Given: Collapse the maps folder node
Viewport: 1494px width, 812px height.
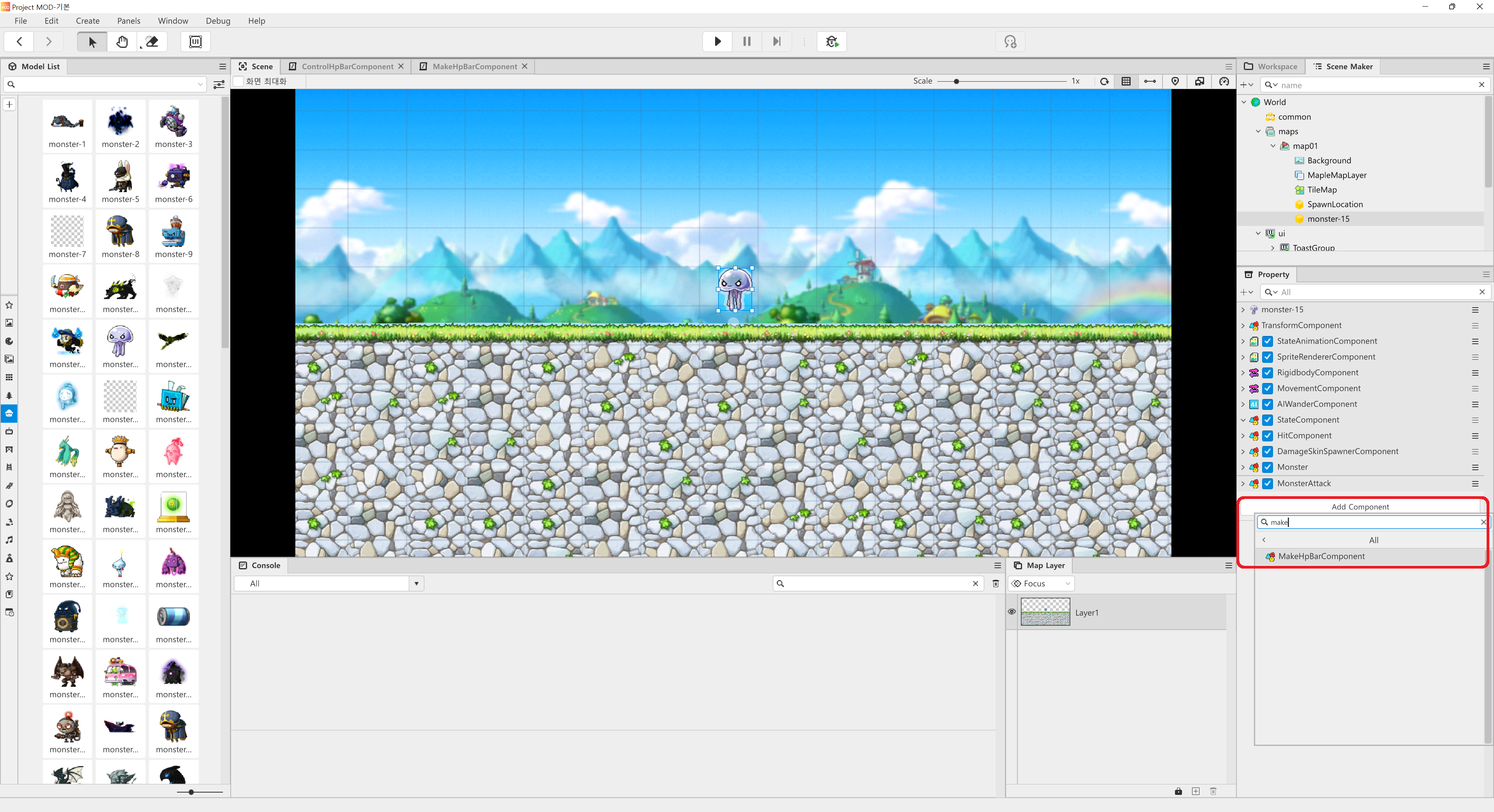Looking at the screenshot, I should (1259, 131).
